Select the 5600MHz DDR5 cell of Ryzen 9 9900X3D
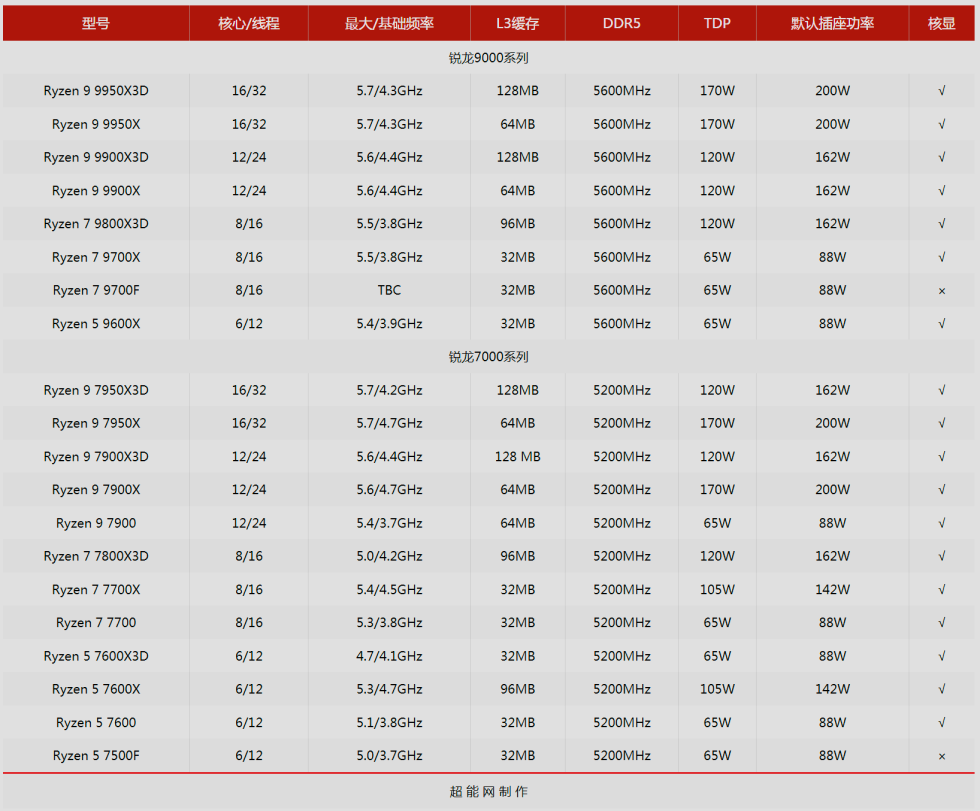Screen dimensions: 980x811 pyautogui.click(x=621, y=157)
